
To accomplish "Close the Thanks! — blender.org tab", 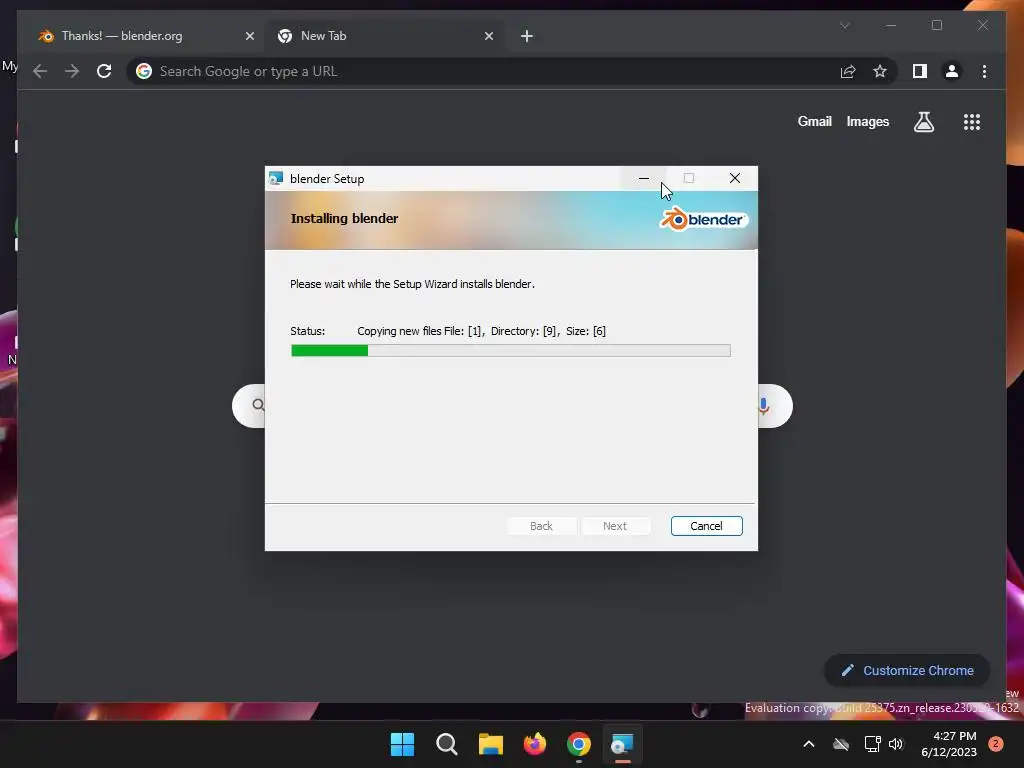I will (249, 36).
